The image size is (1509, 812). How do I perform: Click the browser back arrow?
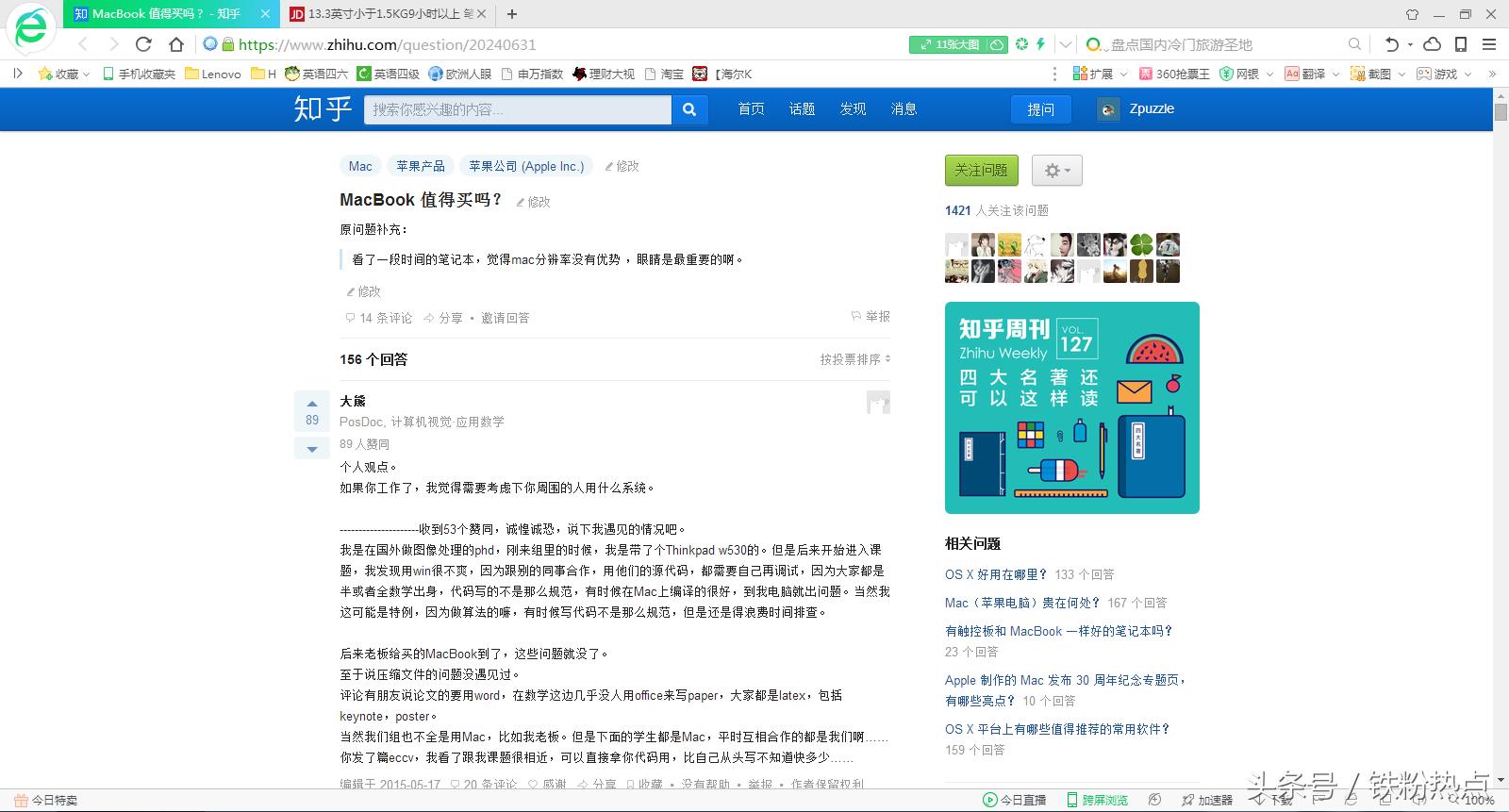[83, 44]
